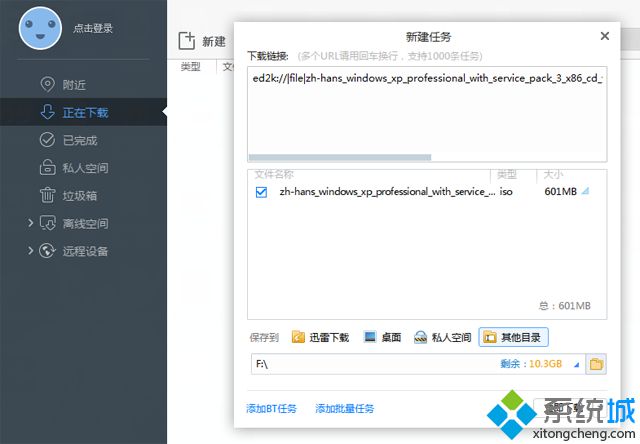The width and height of the screenshot is (640, 444).
Task: Click the 迅雷下载 folder icon
Action: [x=298, y=337]
